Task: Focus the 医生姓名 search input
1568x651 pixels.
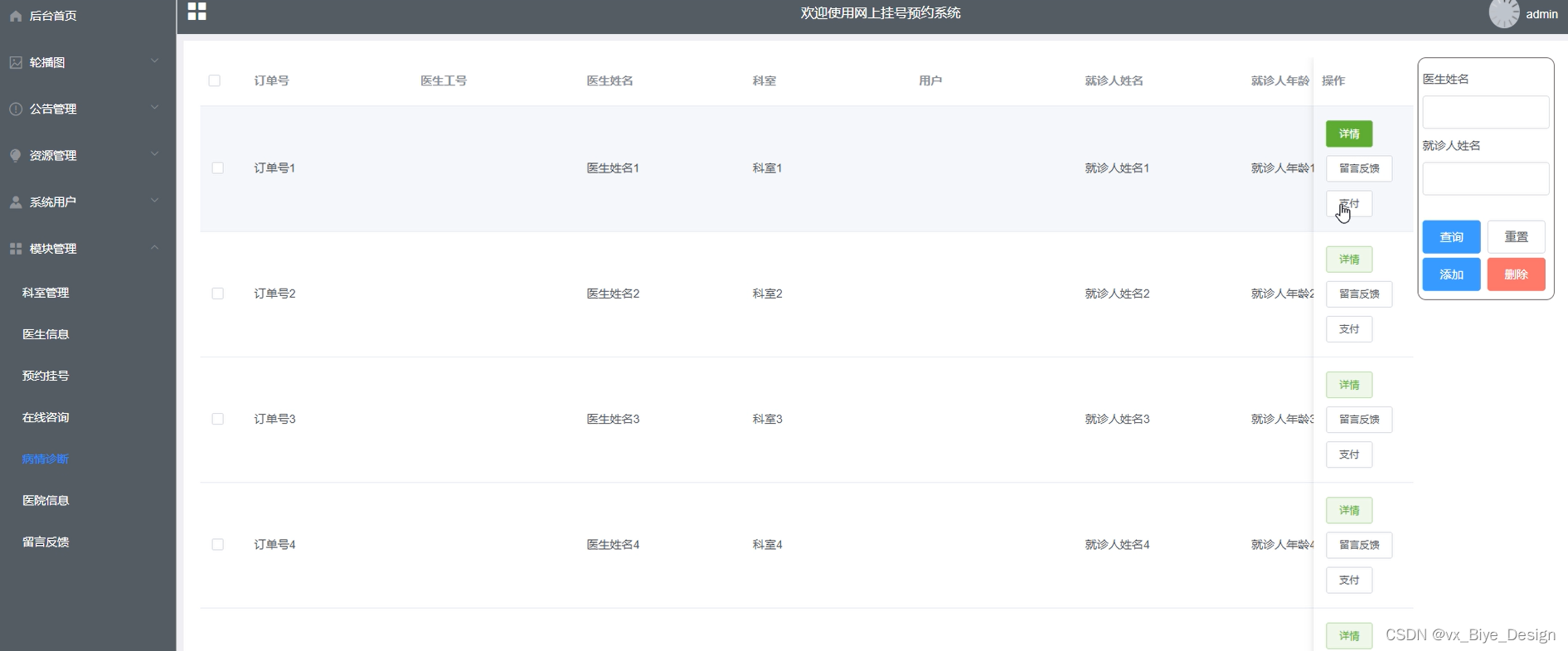Action: pos(1485,112)
